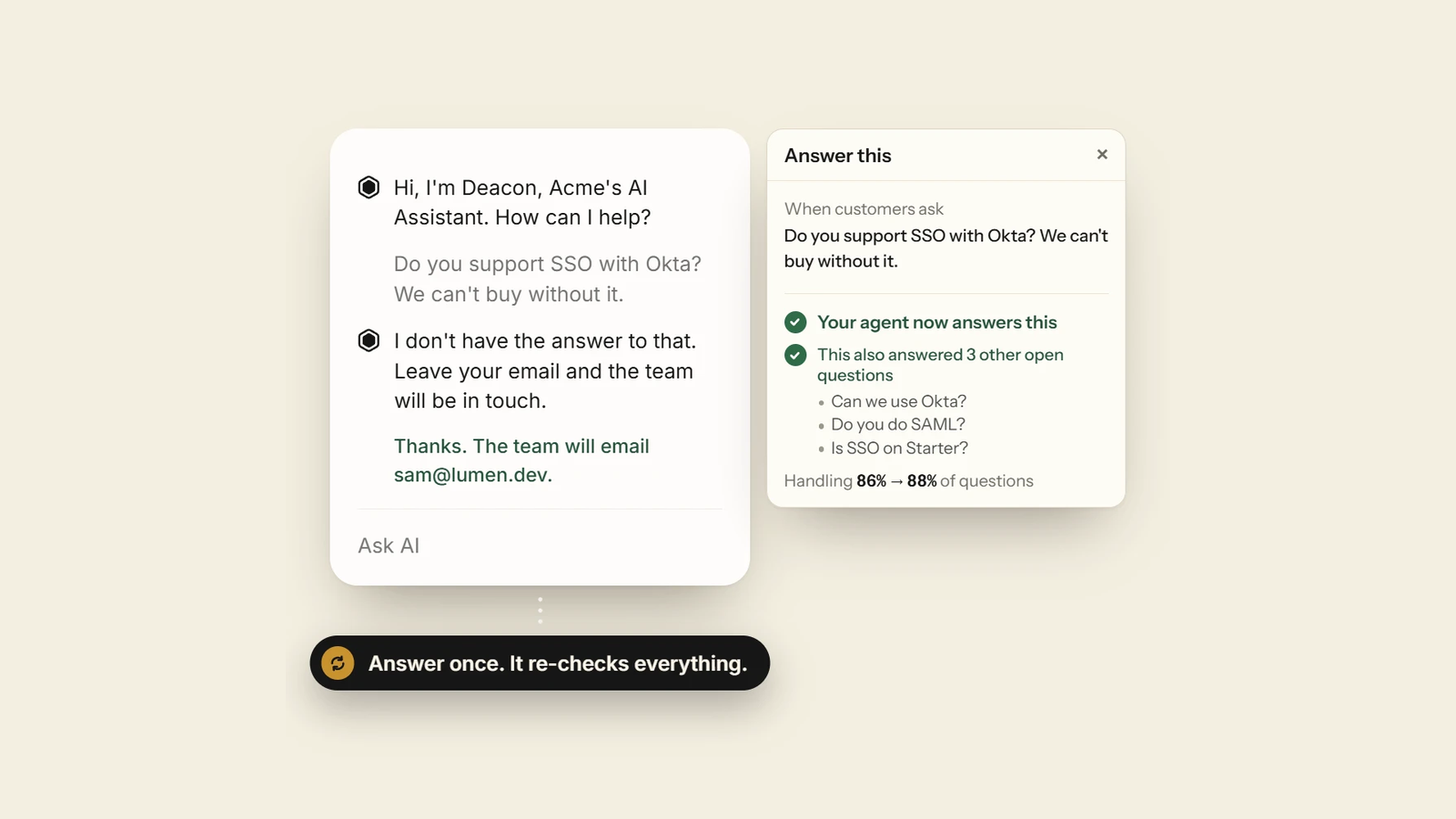This screenshot has width=1456, height=819.
Task: Select the "Can we use Okta?" question
Action: point(898,401)
